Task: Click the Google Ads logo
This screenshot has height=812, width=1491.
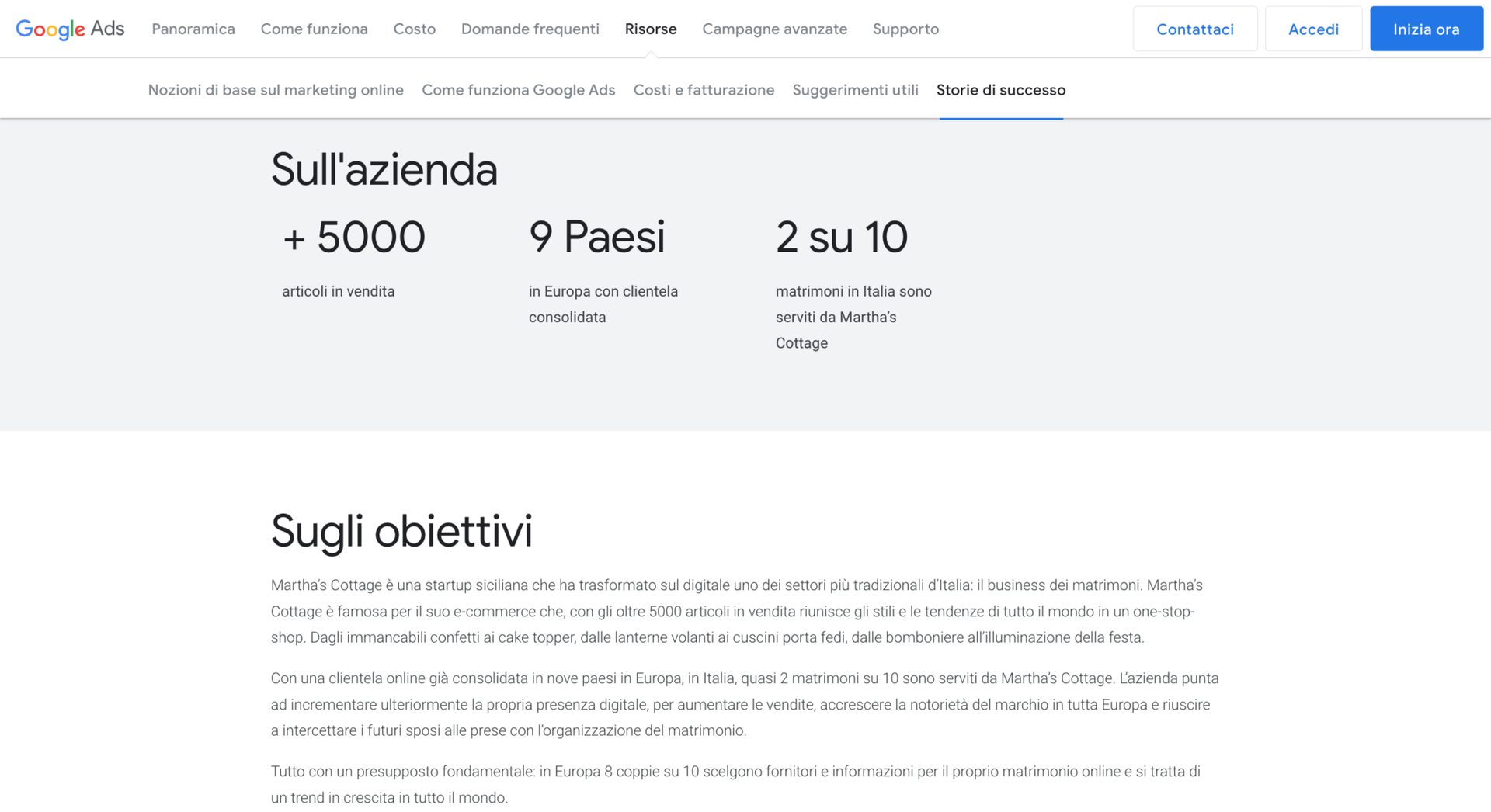Action: pyautogui.click(x=70, y=29)
